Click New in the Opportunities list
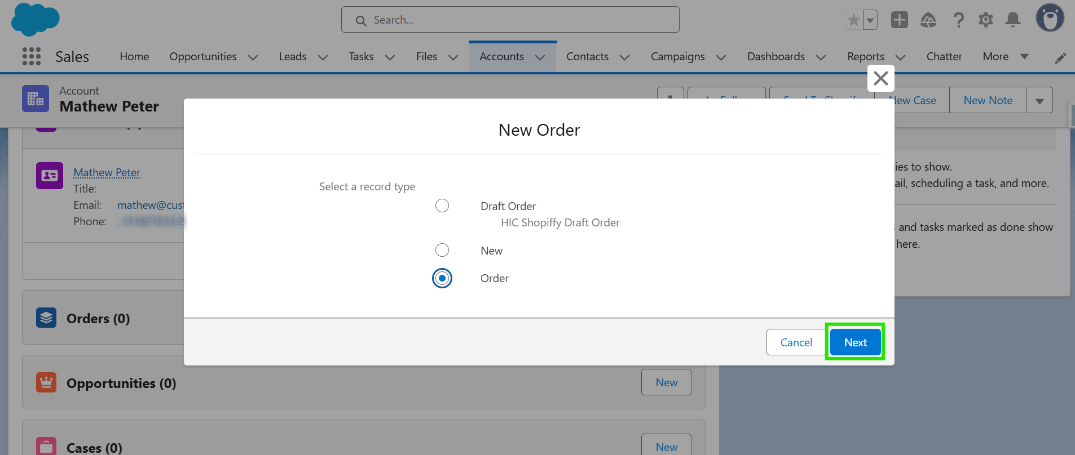The height and width of the screenshot is (455, 1075). (x=666, y=382)
